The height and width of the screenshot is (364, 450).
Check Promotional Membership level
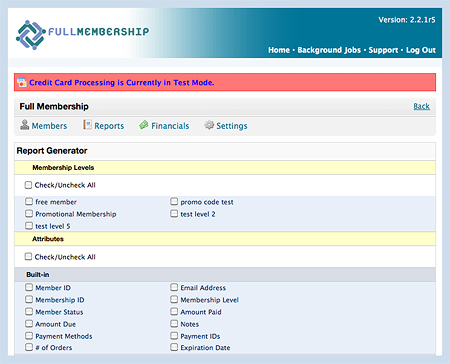click(29, 213)
